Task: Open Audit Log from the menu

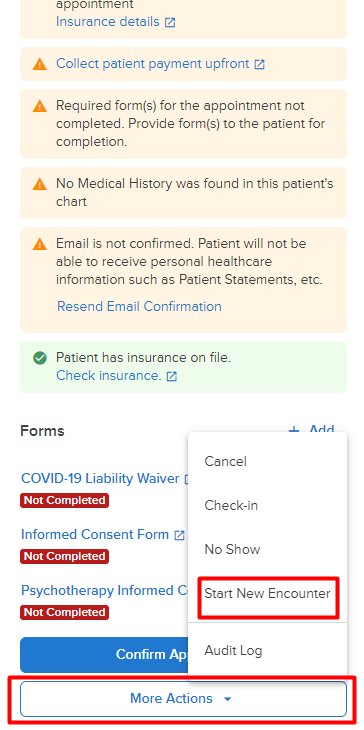Action: 233,650
